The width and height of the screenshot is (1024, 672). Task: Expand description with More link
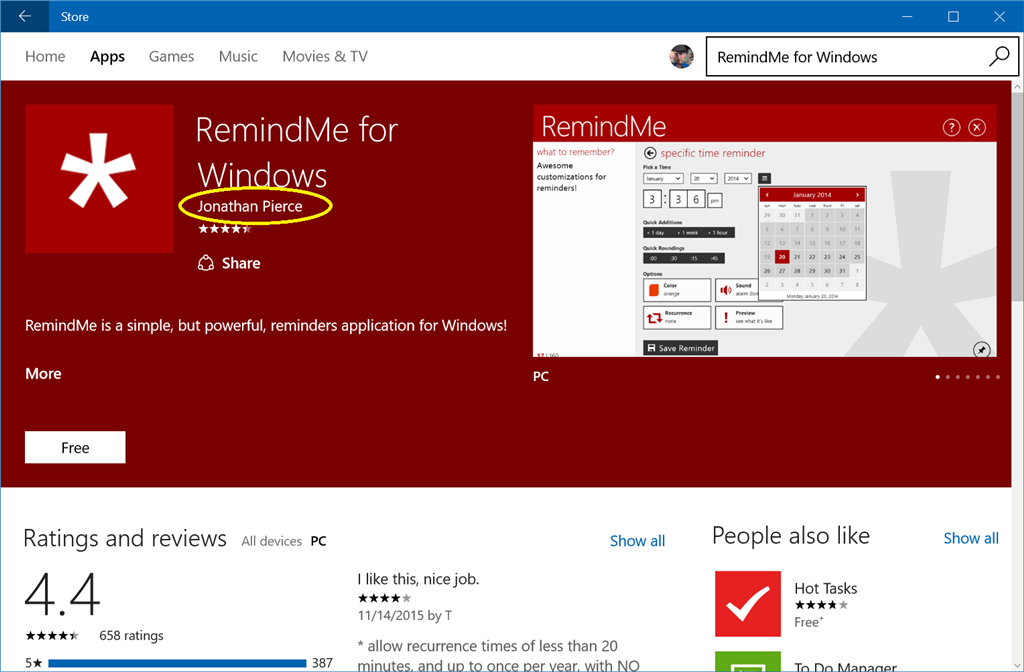point(43,374)
